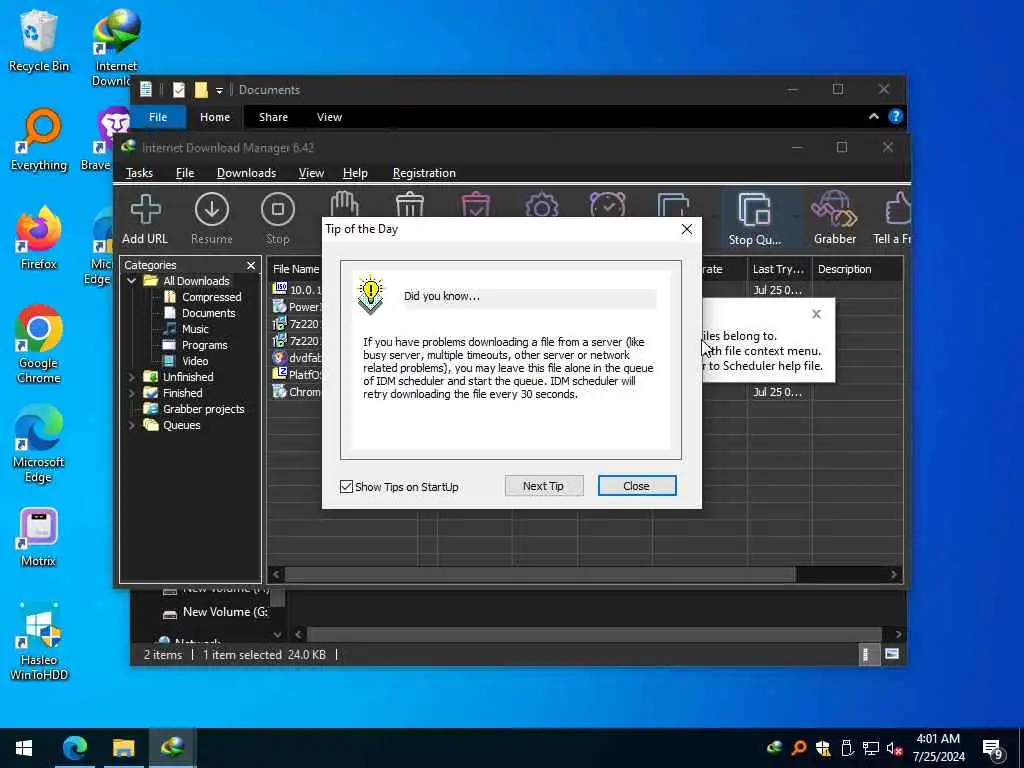Dismiss the scheduler tooltip popup with X

tap(816, 314)
